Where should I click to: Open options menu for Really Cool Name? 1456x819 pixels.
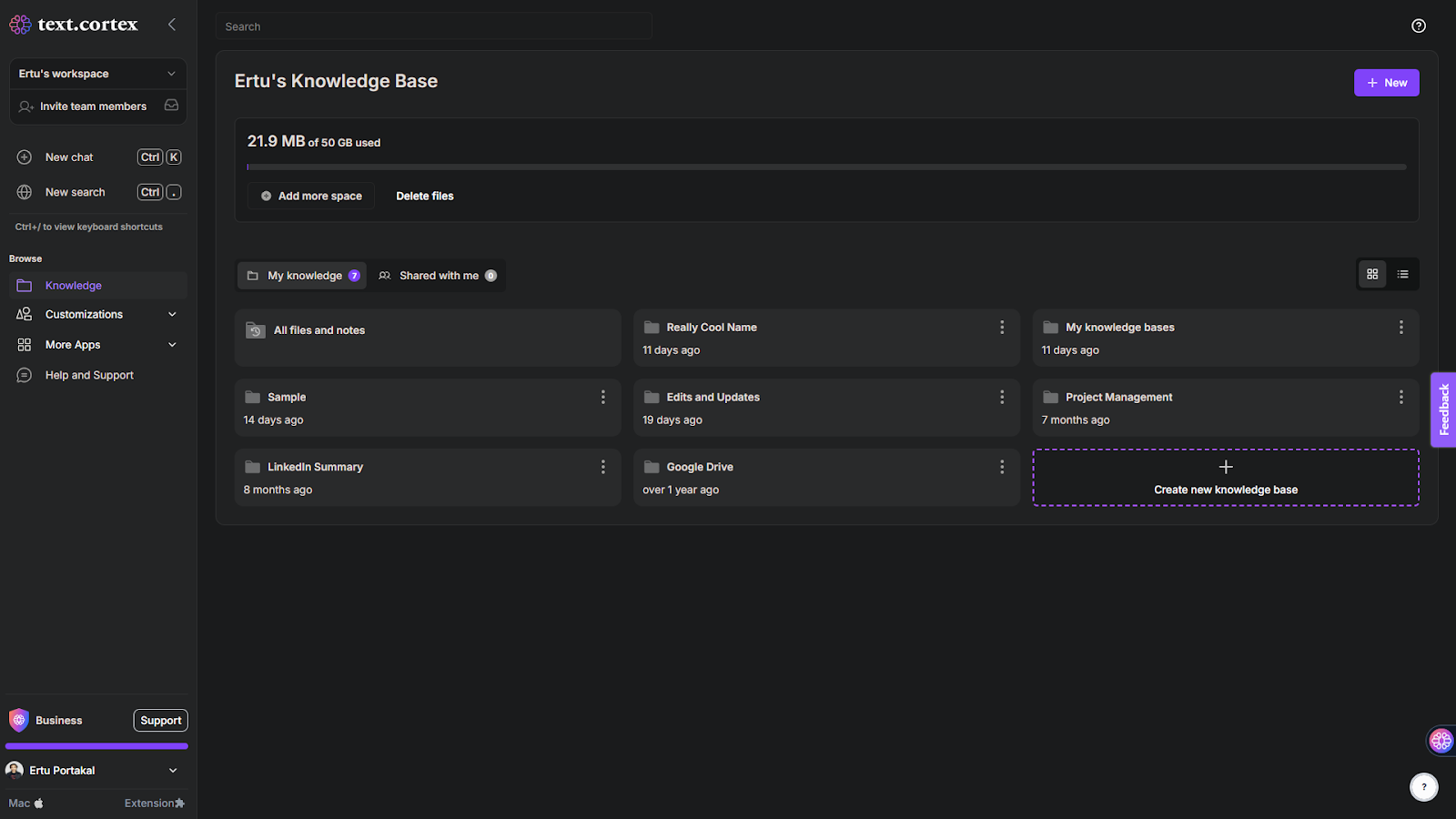[1002, 328]
